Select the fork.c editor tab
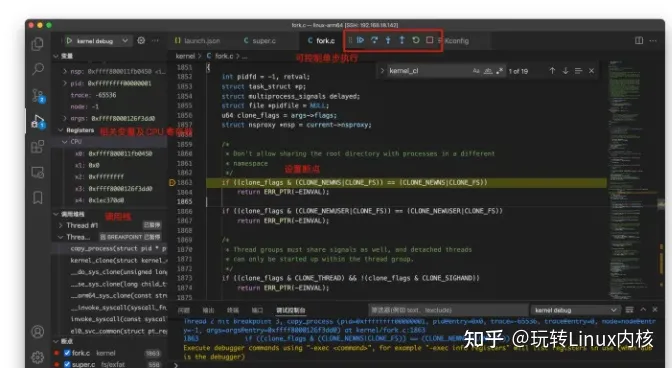672x368 pixels. point(321,41)
